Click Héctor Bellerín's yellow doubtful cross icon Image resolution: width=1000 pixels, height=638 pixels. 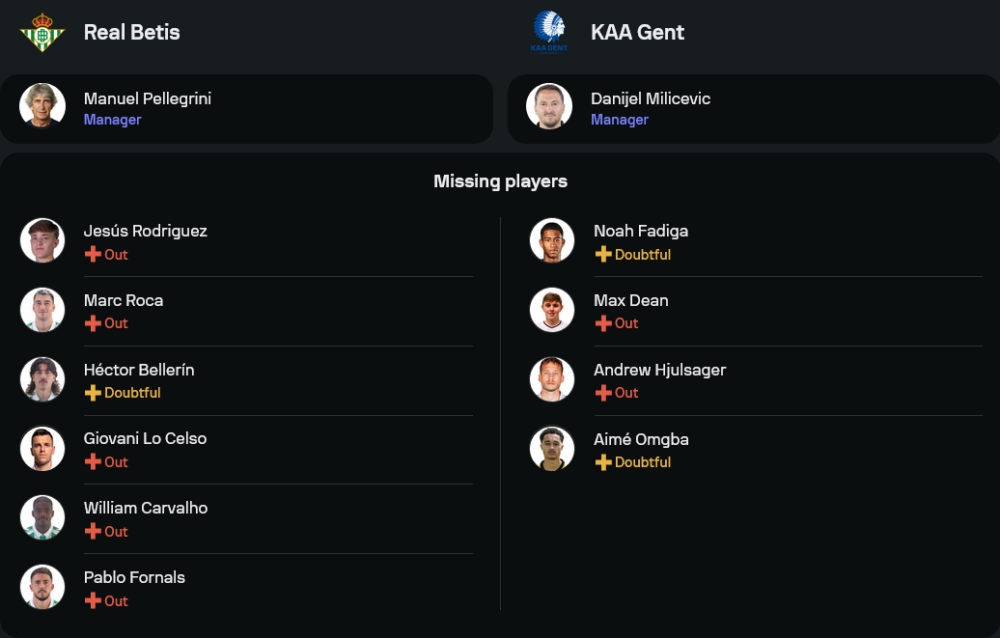pyautogui.click(x=93, y=393)
